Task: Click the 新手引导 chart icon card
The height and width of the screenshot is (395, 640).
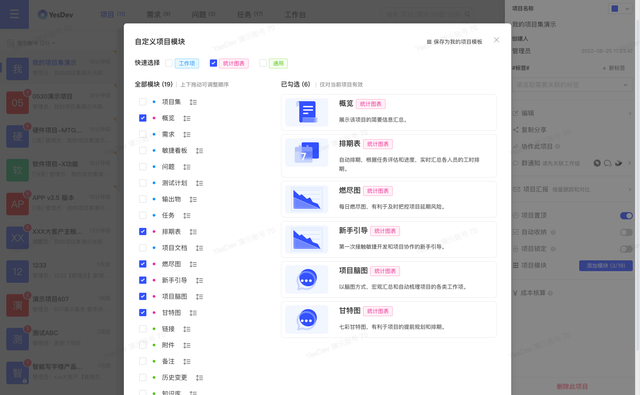Action: (x=307, y=239)
